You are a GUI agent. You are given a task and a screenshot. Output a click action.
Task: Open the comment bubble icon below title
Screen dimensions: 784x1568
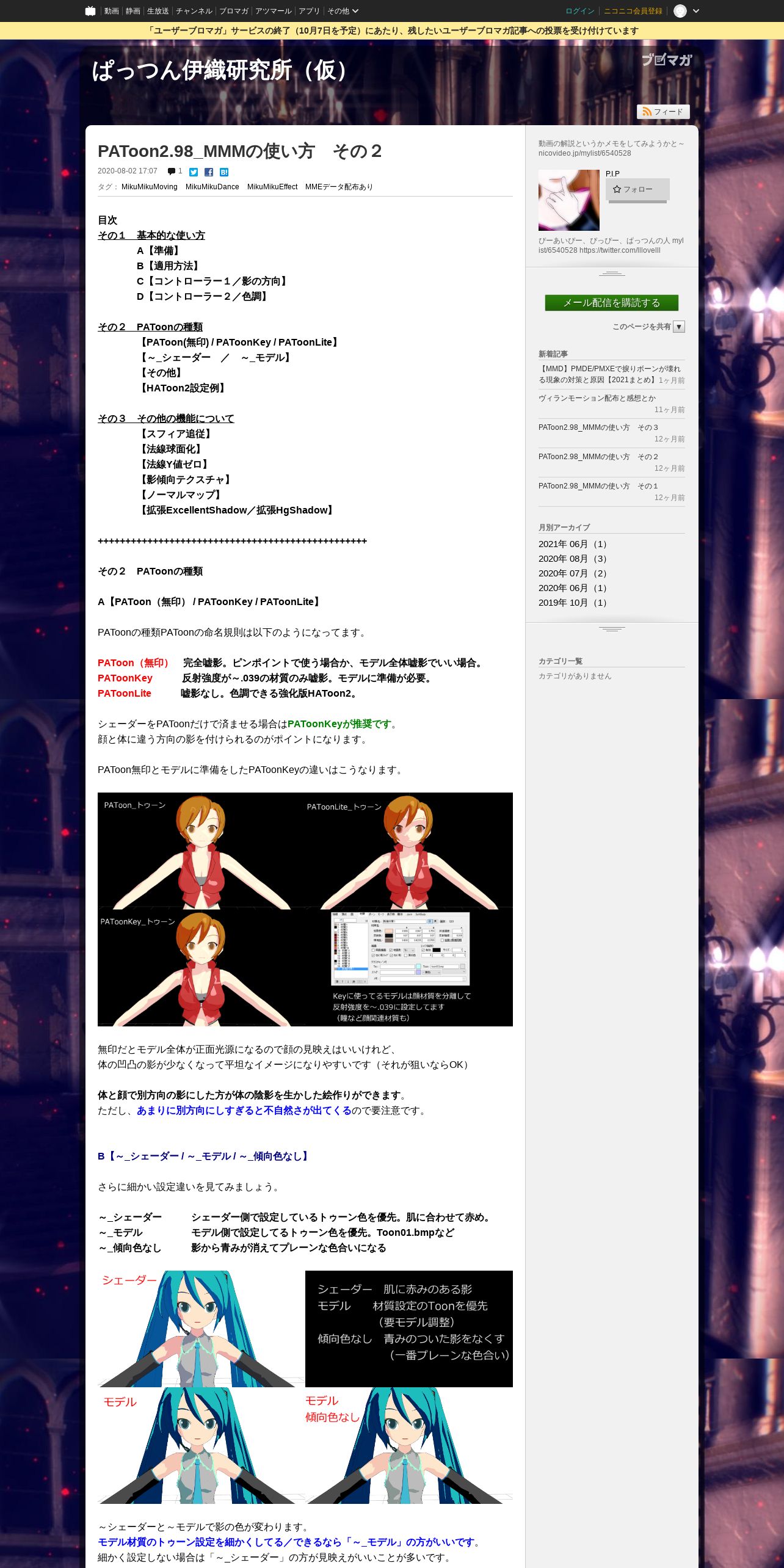pyautogui.click(x=172, y=172)
